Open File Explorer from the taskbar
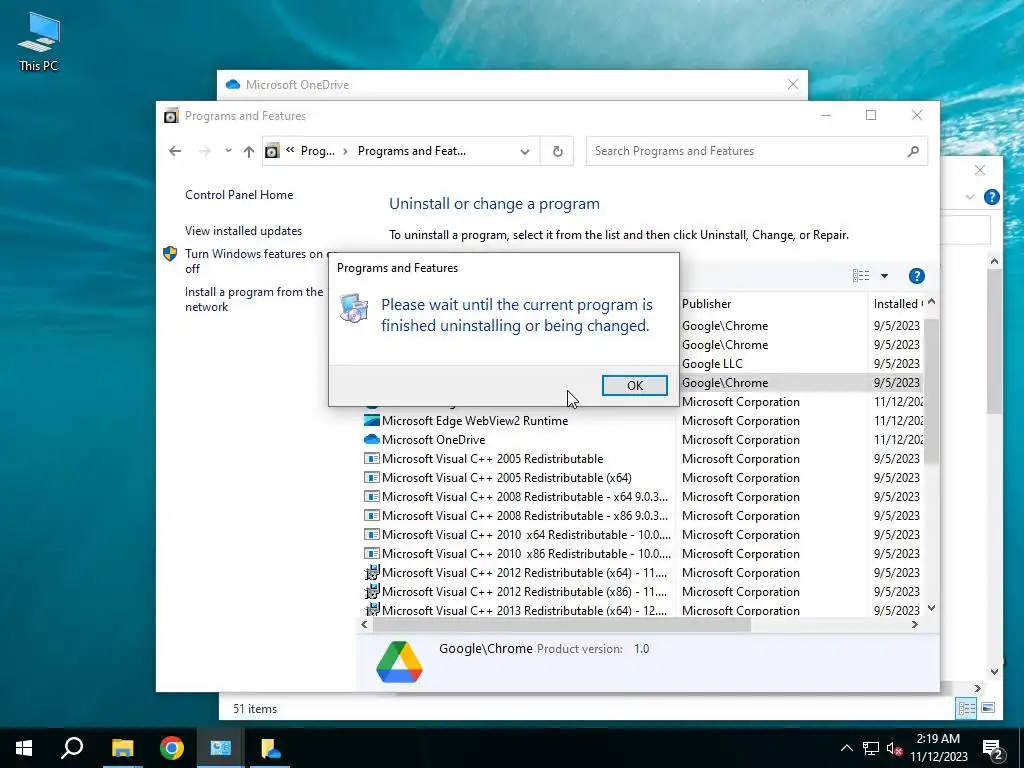 (122, 748)
